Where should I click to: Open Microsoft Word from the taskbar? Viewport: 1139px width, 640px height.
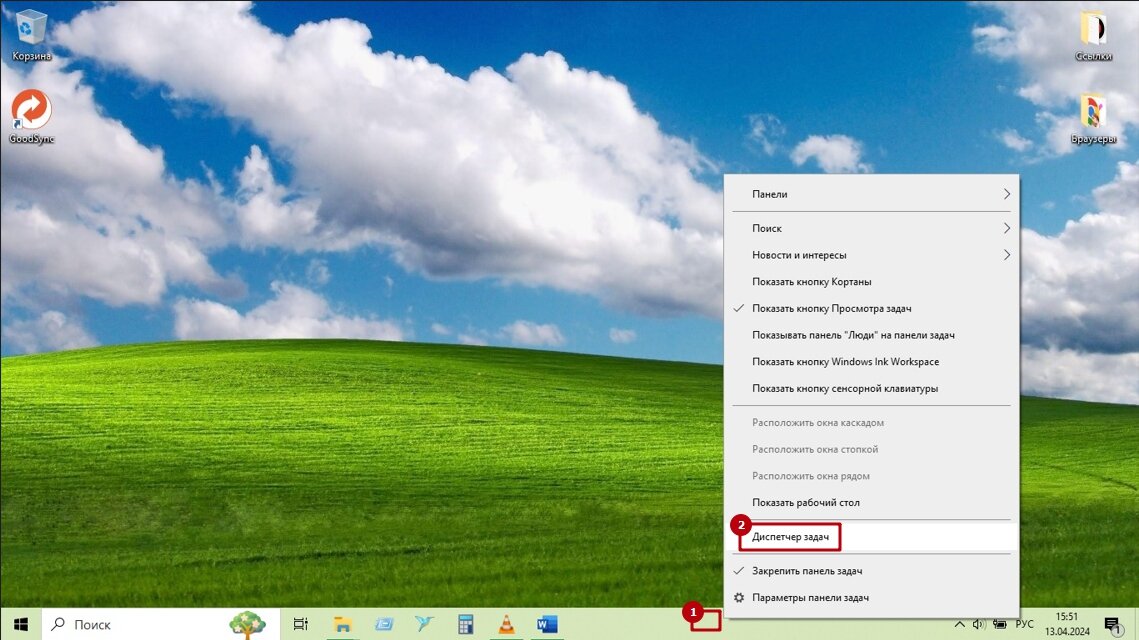[x=547, y=624]
